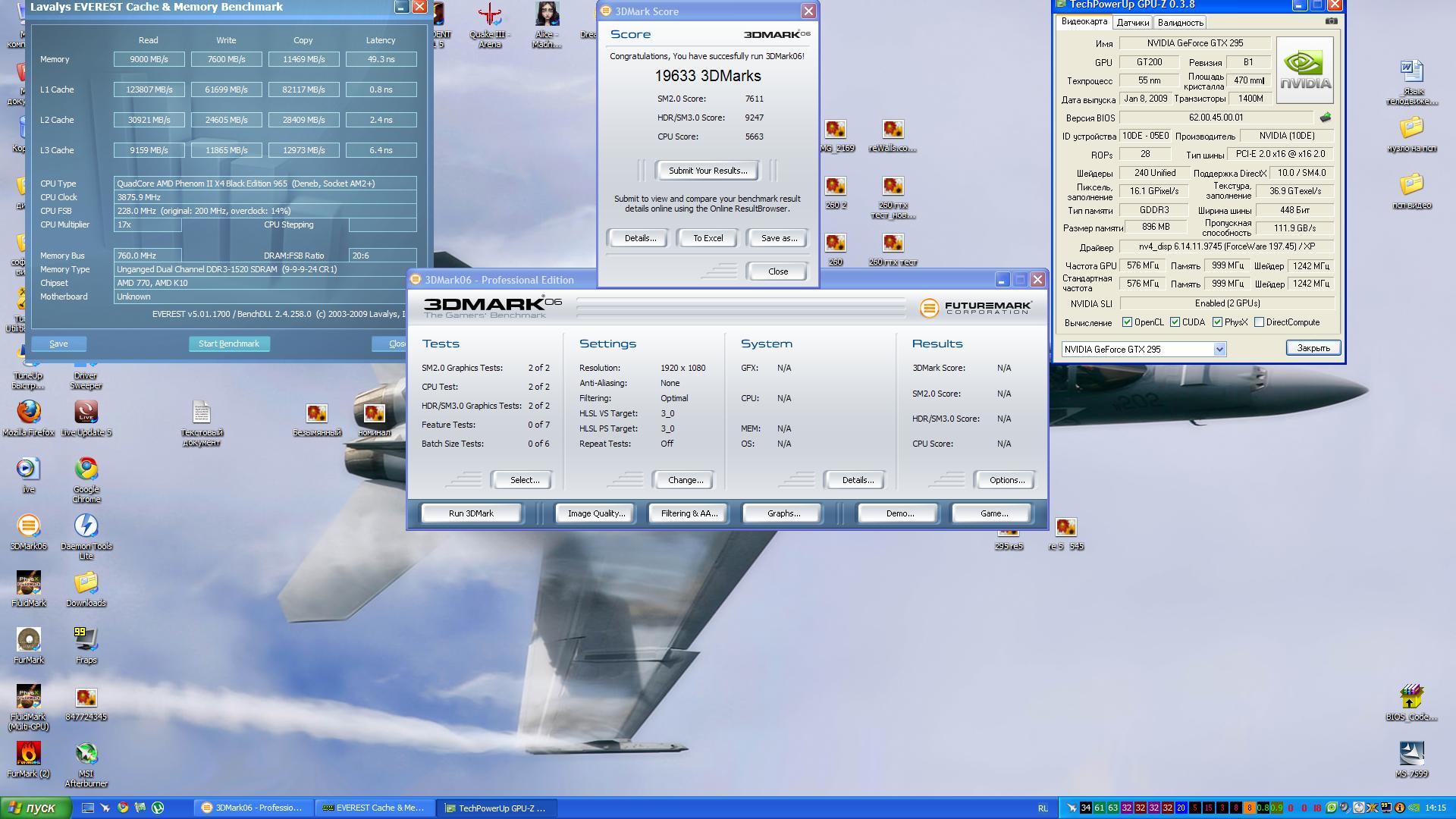The height and width of the screenshot is (819, 1456).
Task: Open Filtering & AA... settings
Action: click(x=689, y=513)
